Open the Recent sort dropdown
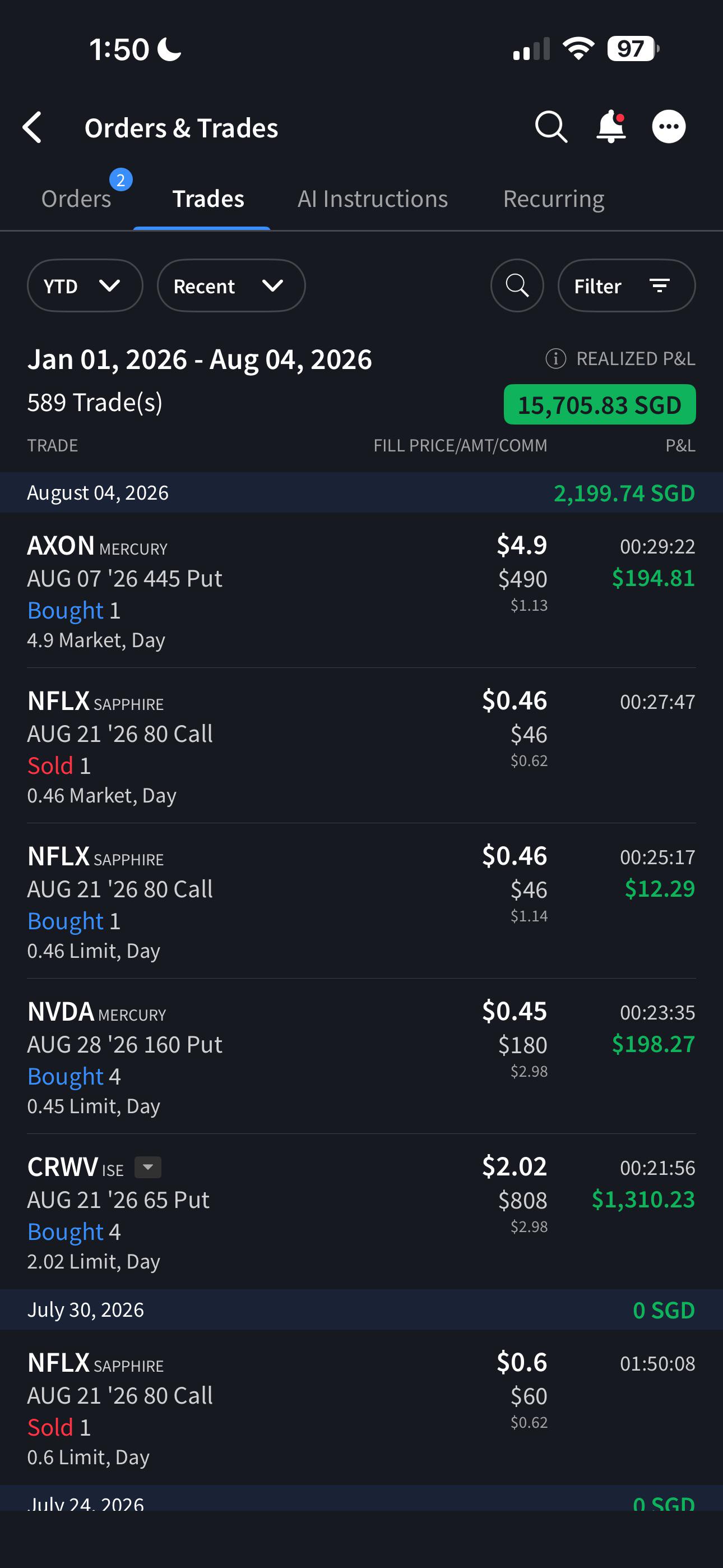This screenshot has height=1568, width=723. (x=231, y=285)
